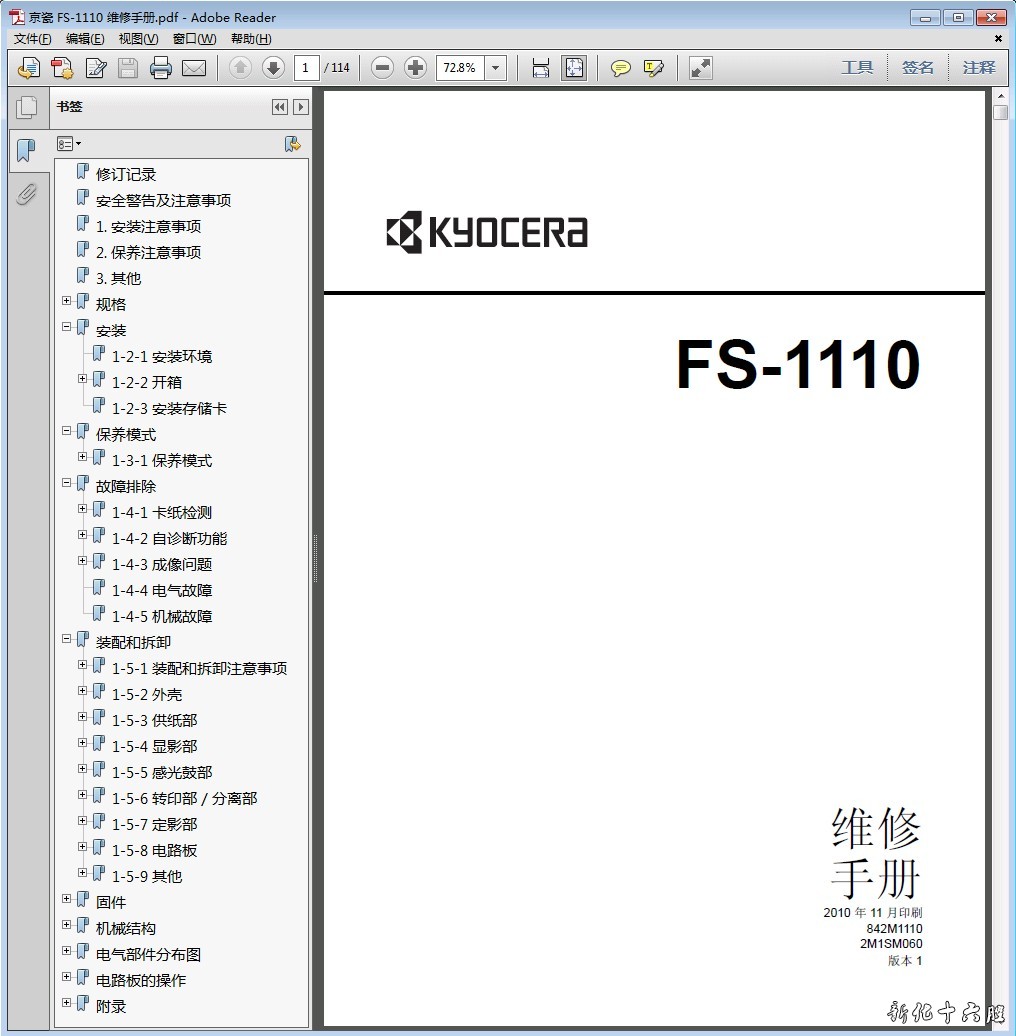Open the 注释 comments pane
The width and height of the screenshot is (1016, 1036).
pos(979,68)
